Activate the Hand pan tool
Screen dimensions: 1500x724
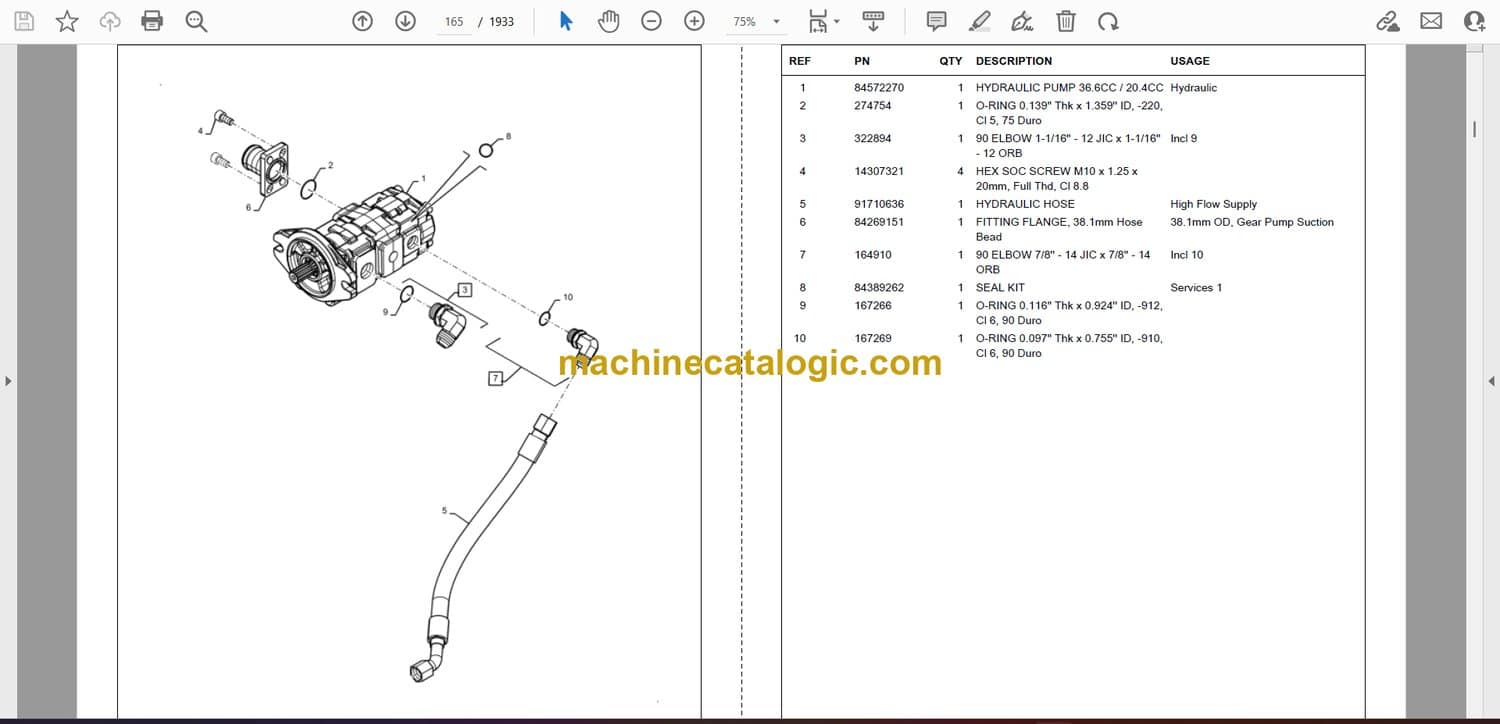pyautogui.click(x=608, y=21)
